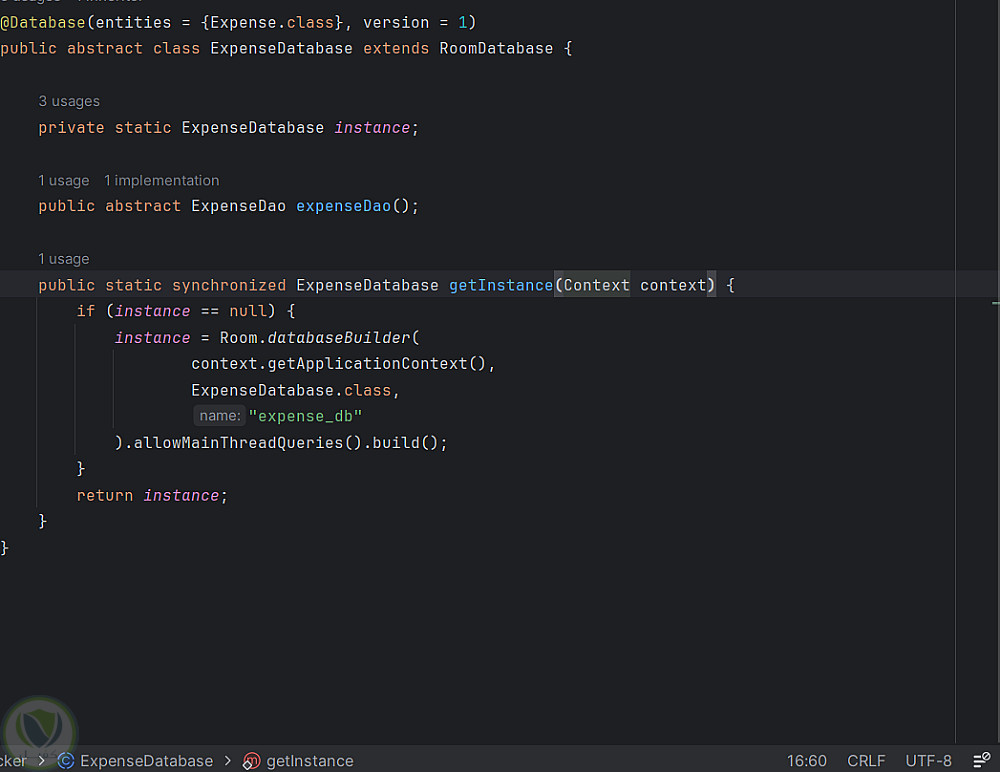The width and height of the screenshot is (1000, 772).
Task: Click 'synchronized' keyword in method signature
Action: [229, 285]
